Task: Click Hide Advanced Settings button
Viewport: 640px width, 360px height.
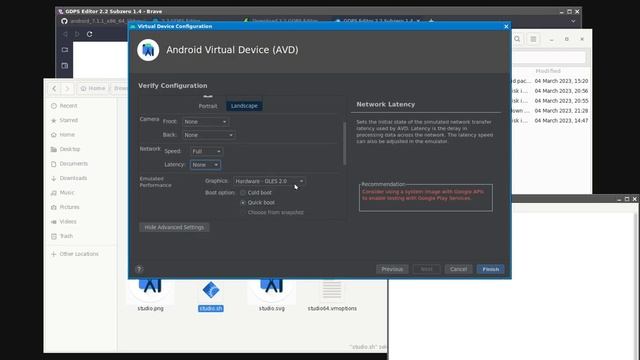Action: (174, 227)
